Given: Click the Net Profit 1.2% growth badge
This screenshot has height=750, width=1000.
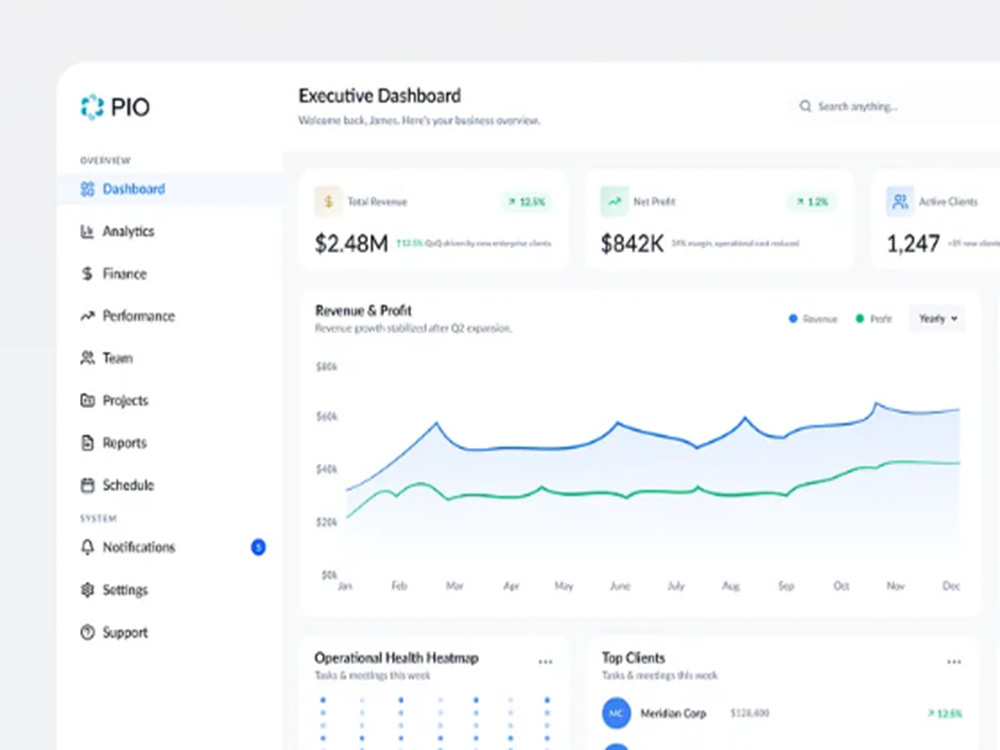Looking at the screenshot, I should [x=812, y=202].
